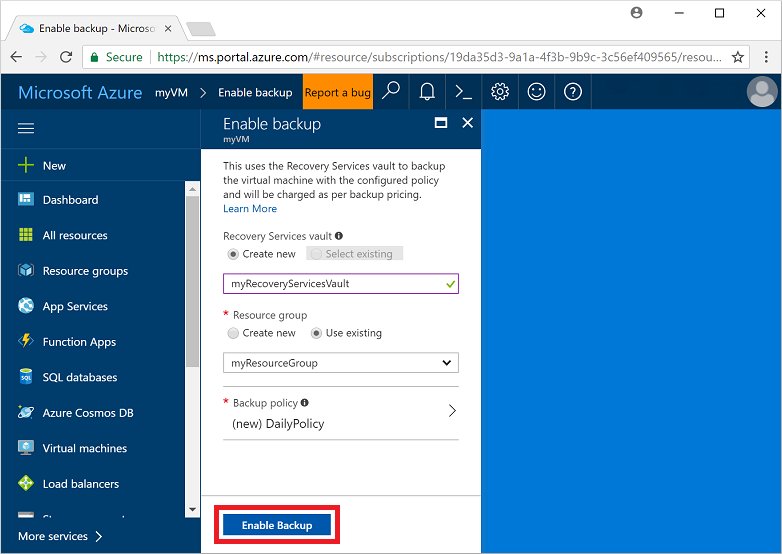Click the Load balancers diamond icon
Screen dimensions: 782x554
pyautogui.click(x=25, y=483)
